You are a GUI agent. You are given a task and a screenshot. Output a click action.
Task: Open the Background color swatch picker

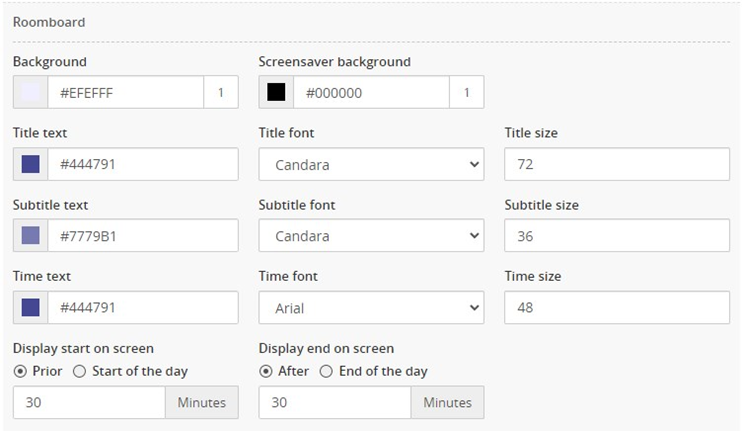(x=30, y=92)
